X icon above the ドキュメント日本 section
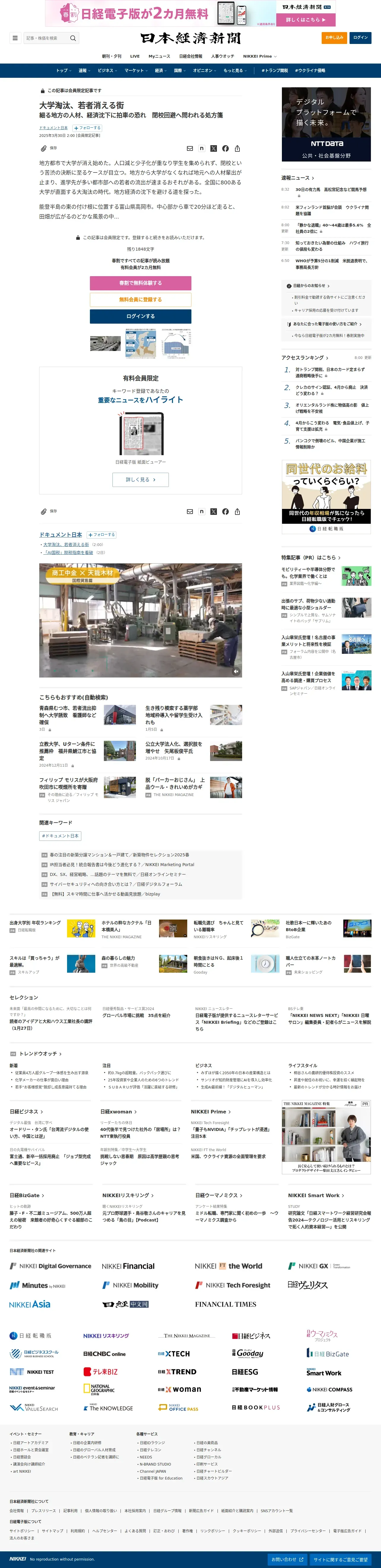 coord(214,511)
